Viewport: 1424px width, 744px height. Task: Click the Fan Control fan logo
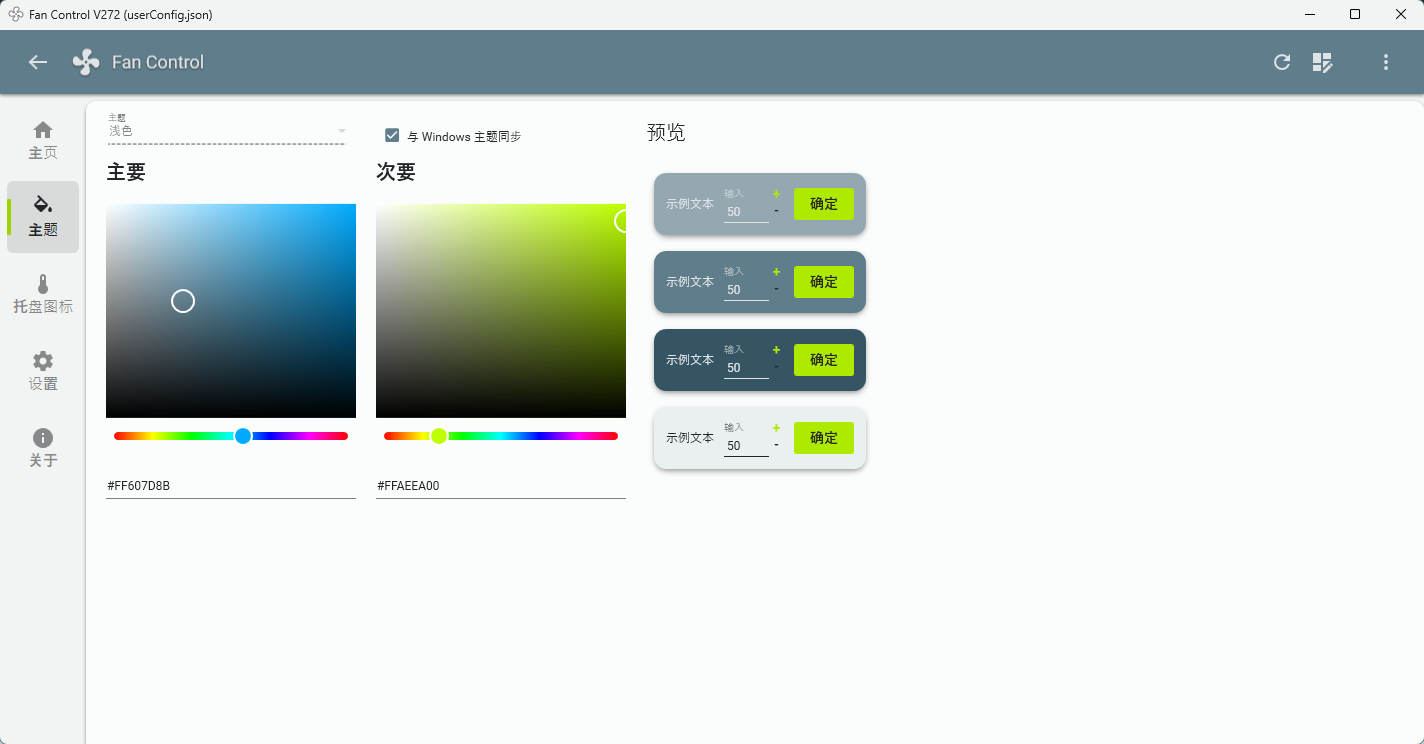click(x=86, y=62)
